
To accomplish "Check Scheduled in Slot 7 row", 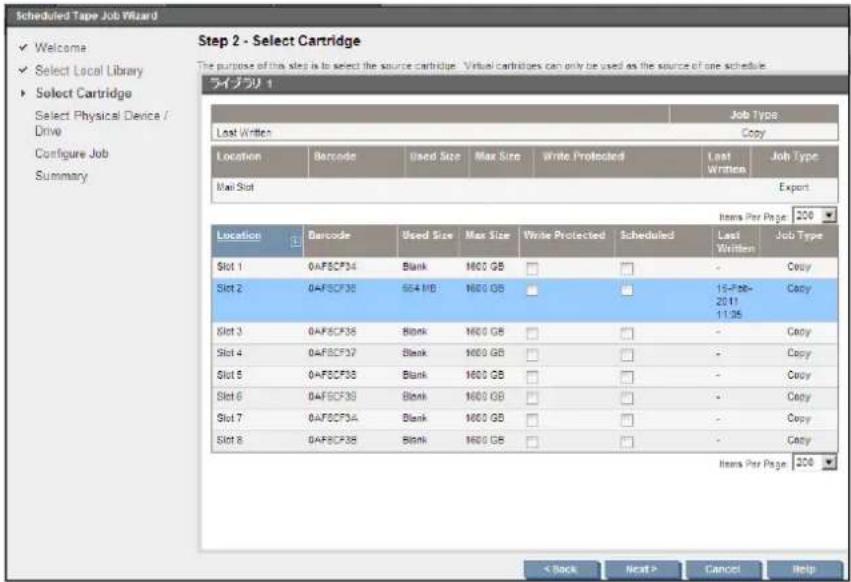I will point(627,420).
